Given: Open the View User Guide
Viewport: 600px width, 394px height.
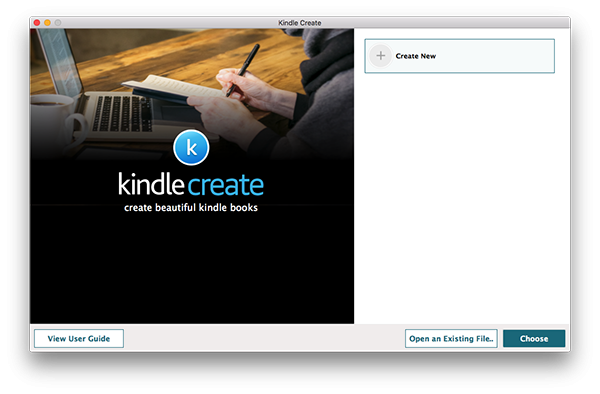Looking at the screenshot, I should coord(79,339).
